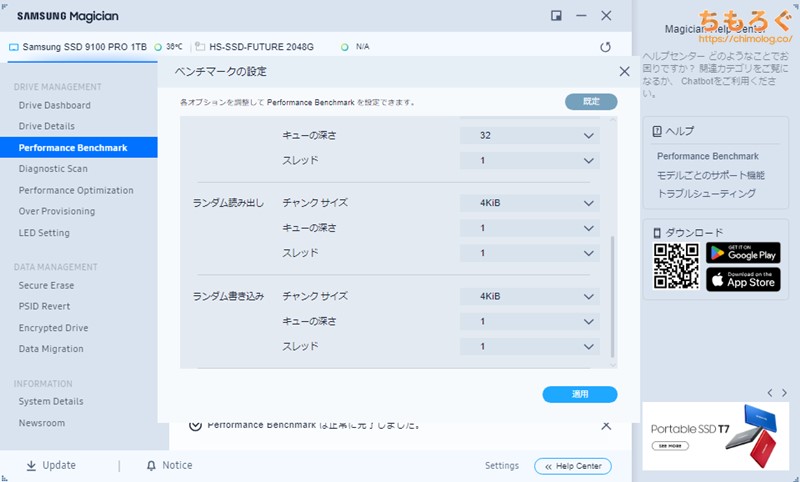
Task: Open ランダム読み出し キューの深さ dropdown
Action: pyautogui.click(x=530, y=228)
